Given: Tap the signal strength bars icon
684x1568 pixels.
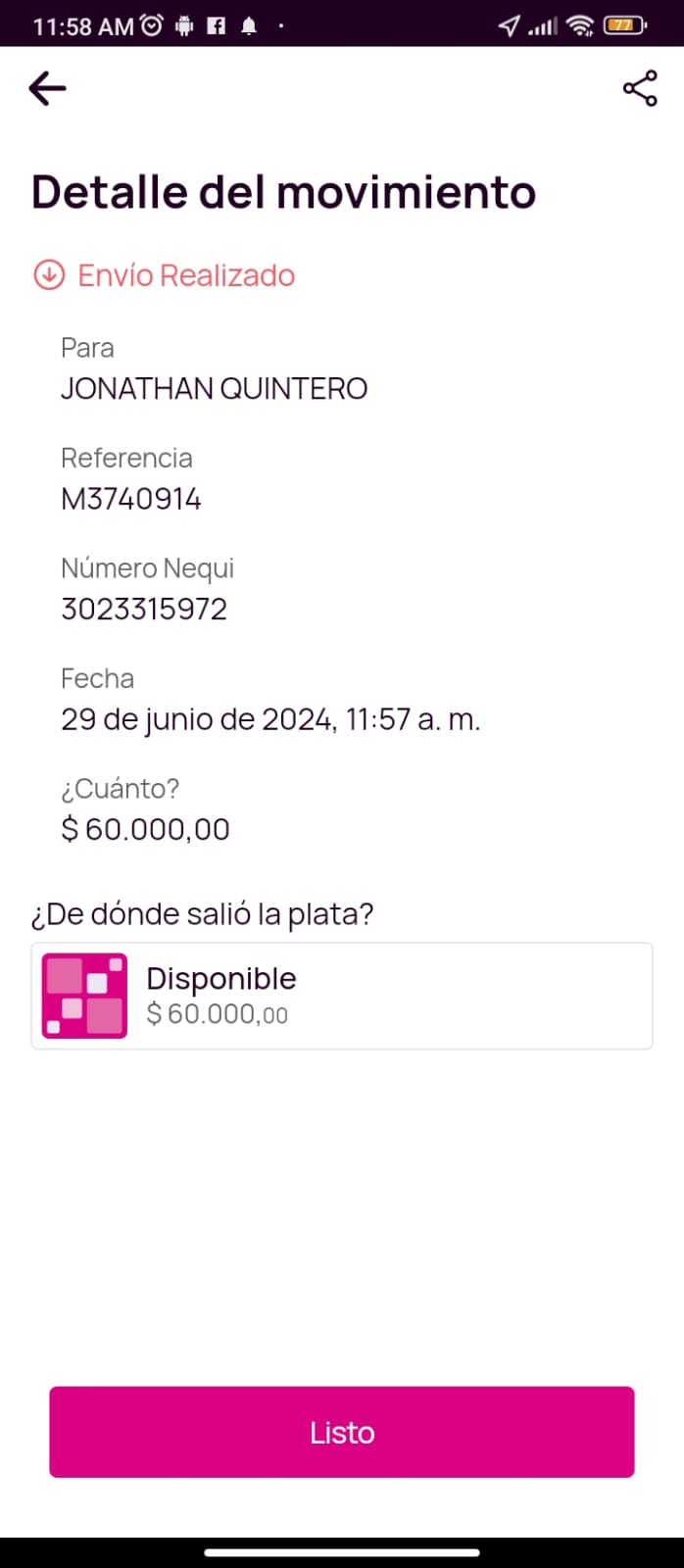Looking at the screenshot, I should click(x=542, y=25).
